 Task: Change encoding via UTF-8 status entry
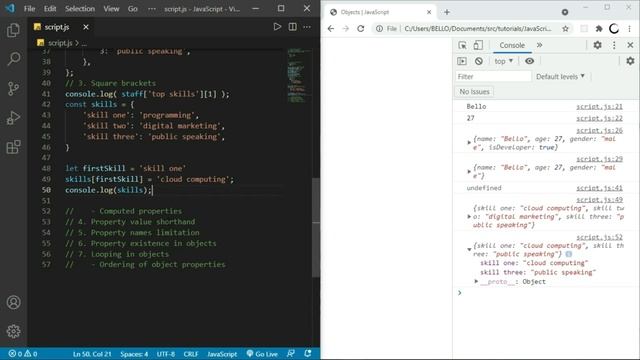tap(166, 354)
